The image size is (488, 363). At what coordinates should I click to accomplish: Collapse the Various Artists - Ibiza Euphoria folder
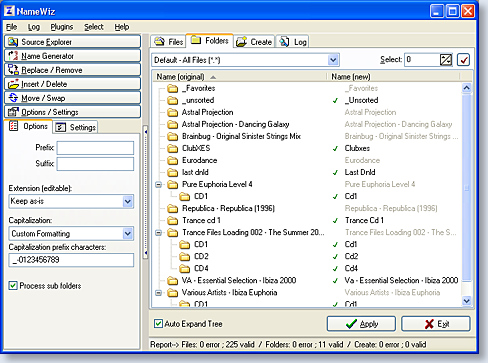point(159,293)
